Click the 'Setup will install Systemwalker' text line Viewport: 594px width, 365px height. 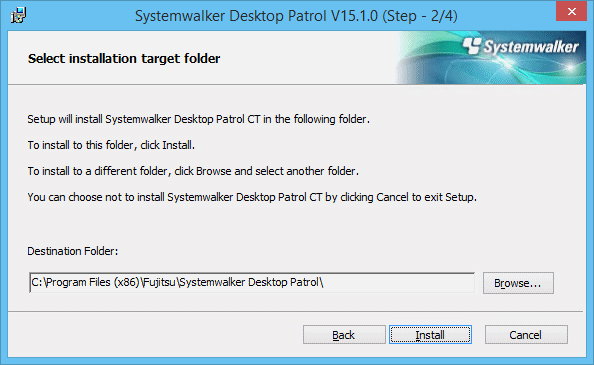pos(198,119)
